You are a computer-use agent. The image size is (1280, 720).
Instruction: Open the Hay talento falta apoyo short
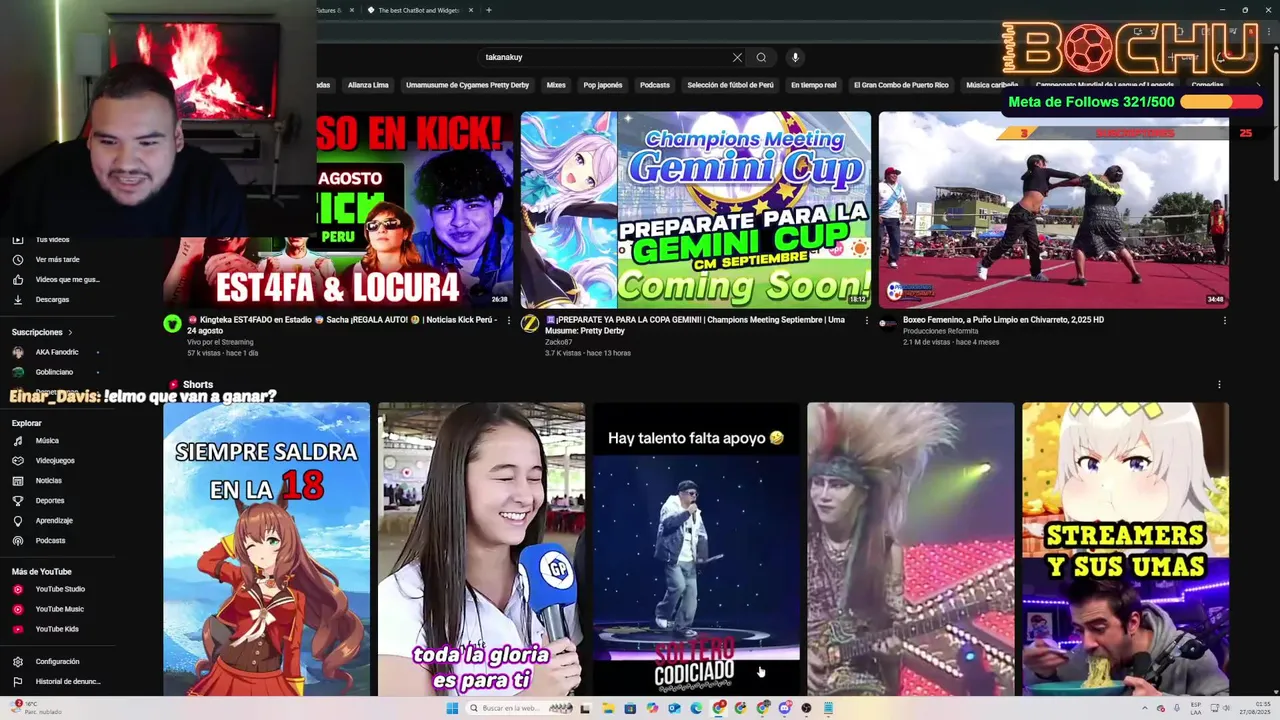point(696,548)
